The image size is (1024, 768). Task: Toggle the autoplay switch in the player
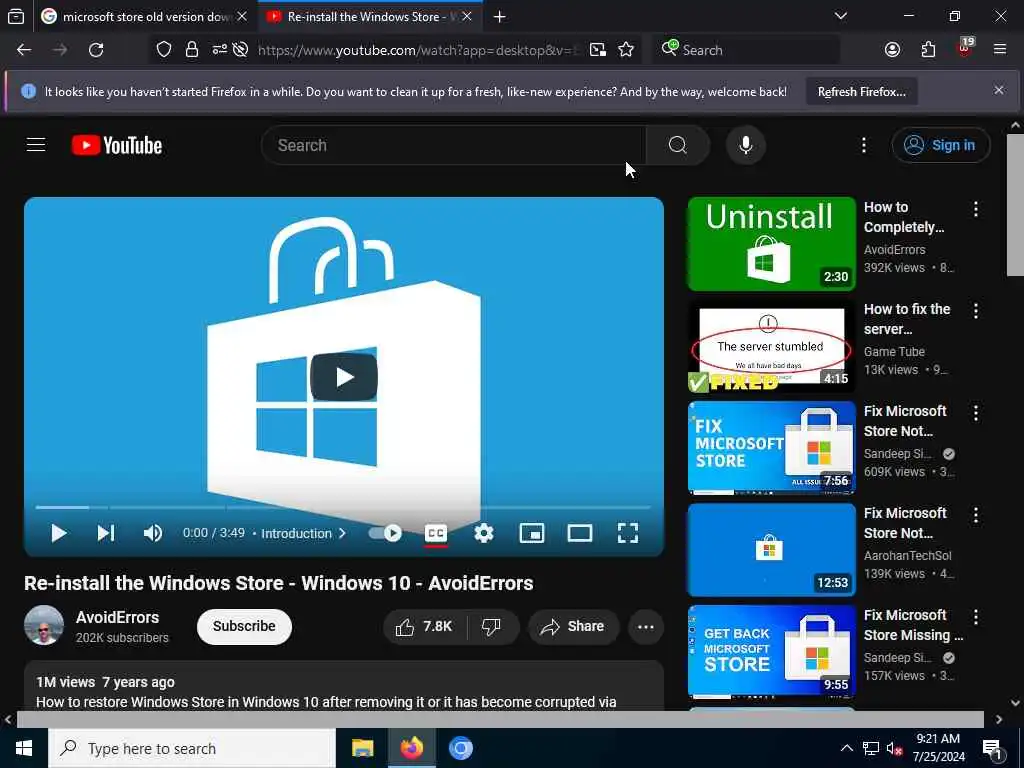click(x=385, y=534)
